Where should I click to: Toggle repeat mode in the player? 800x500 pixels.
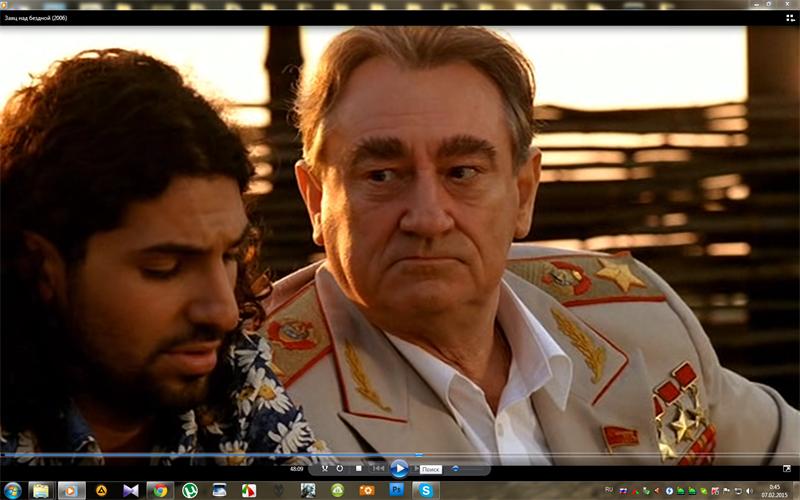tap(340, 468)
